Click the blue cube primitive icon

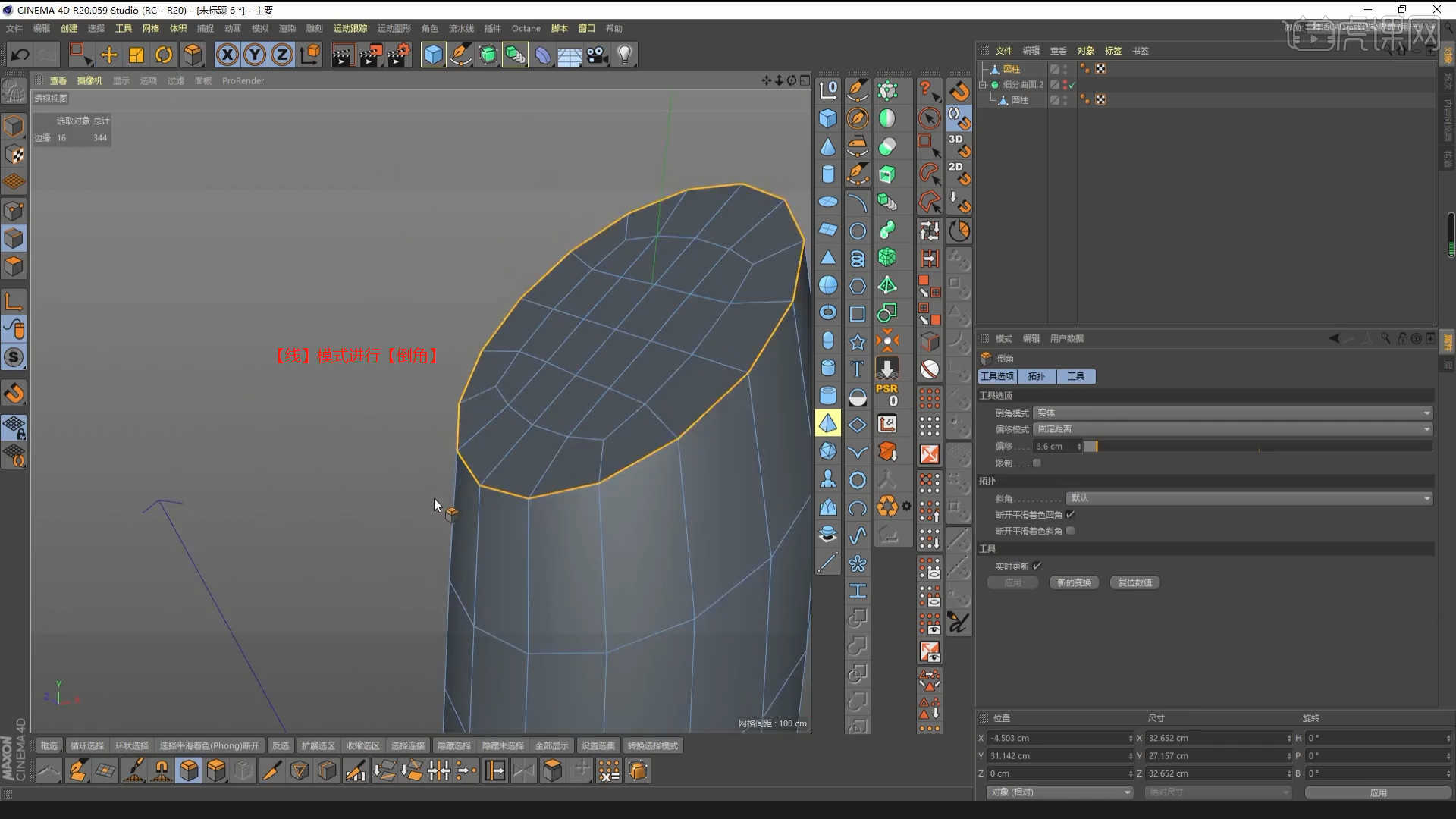pyautogui.click(x=433, y=55)
